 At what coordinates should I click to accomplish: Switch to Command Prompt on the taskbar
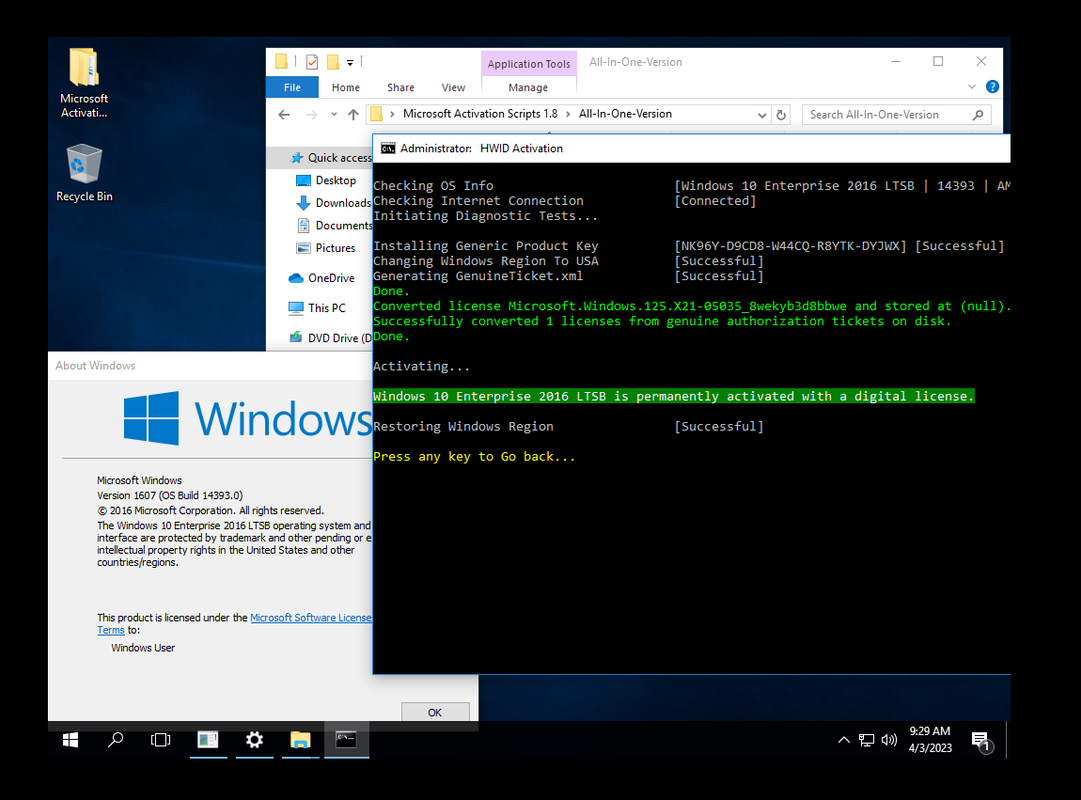[x=346, y=740]
